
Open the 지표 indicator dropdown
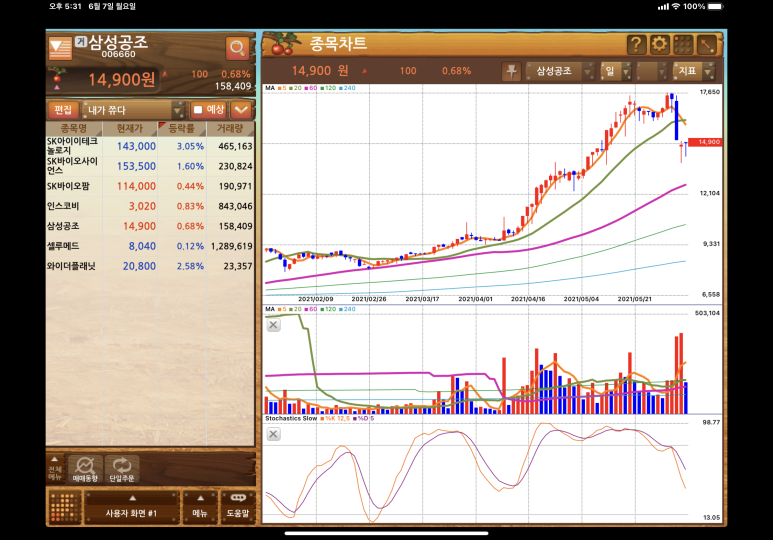coord(694,71)
